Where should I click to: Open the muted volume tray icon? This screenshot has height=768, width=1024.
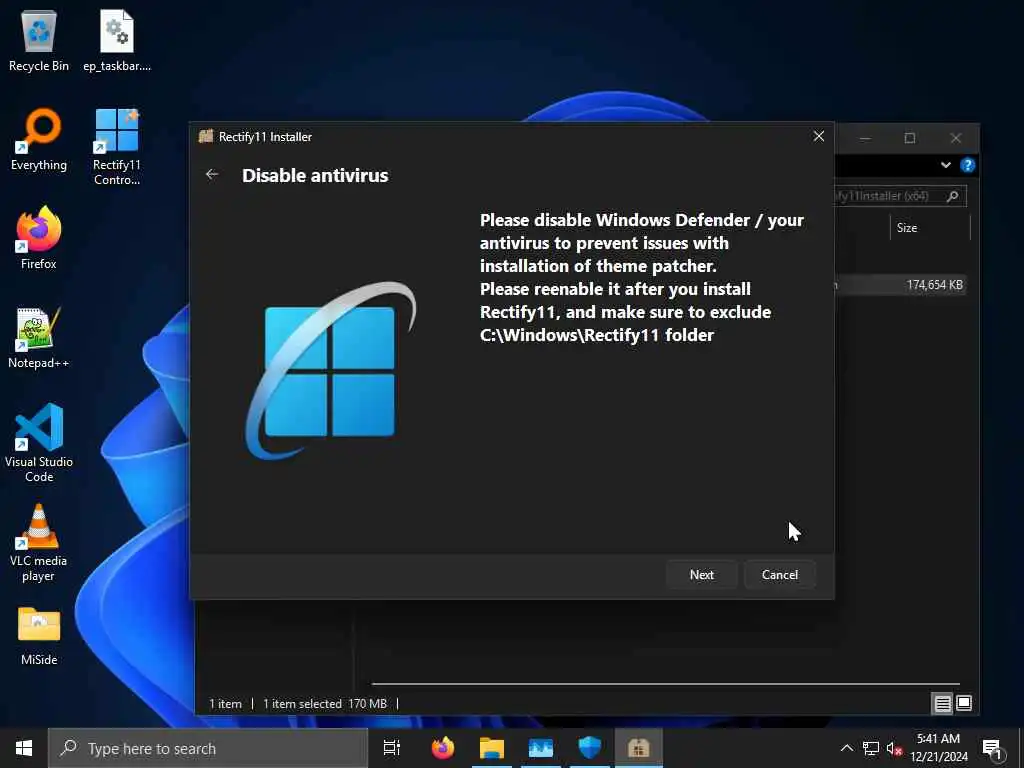click(x=894, y=748)
